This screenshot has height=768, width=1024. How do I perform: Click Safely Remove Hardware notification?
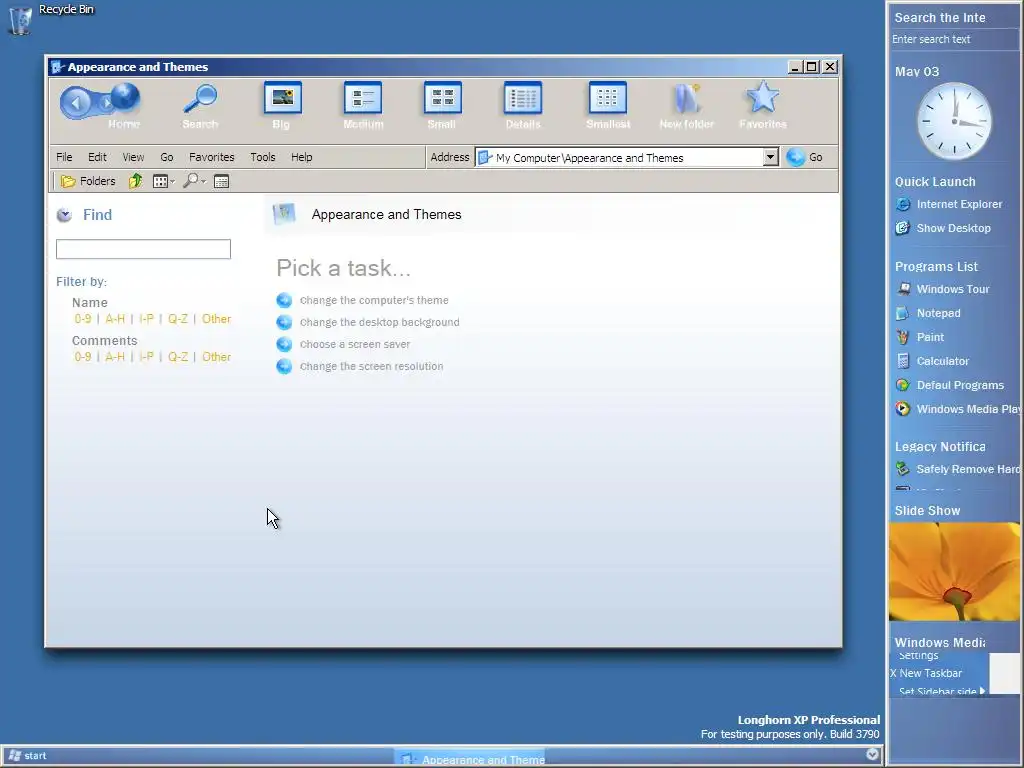(957, 469)
